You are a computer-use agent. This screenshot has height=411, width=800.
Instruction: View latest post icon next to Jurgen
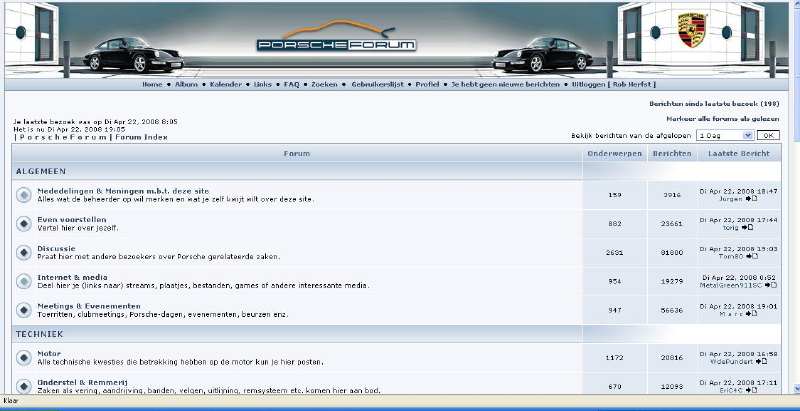751,198
